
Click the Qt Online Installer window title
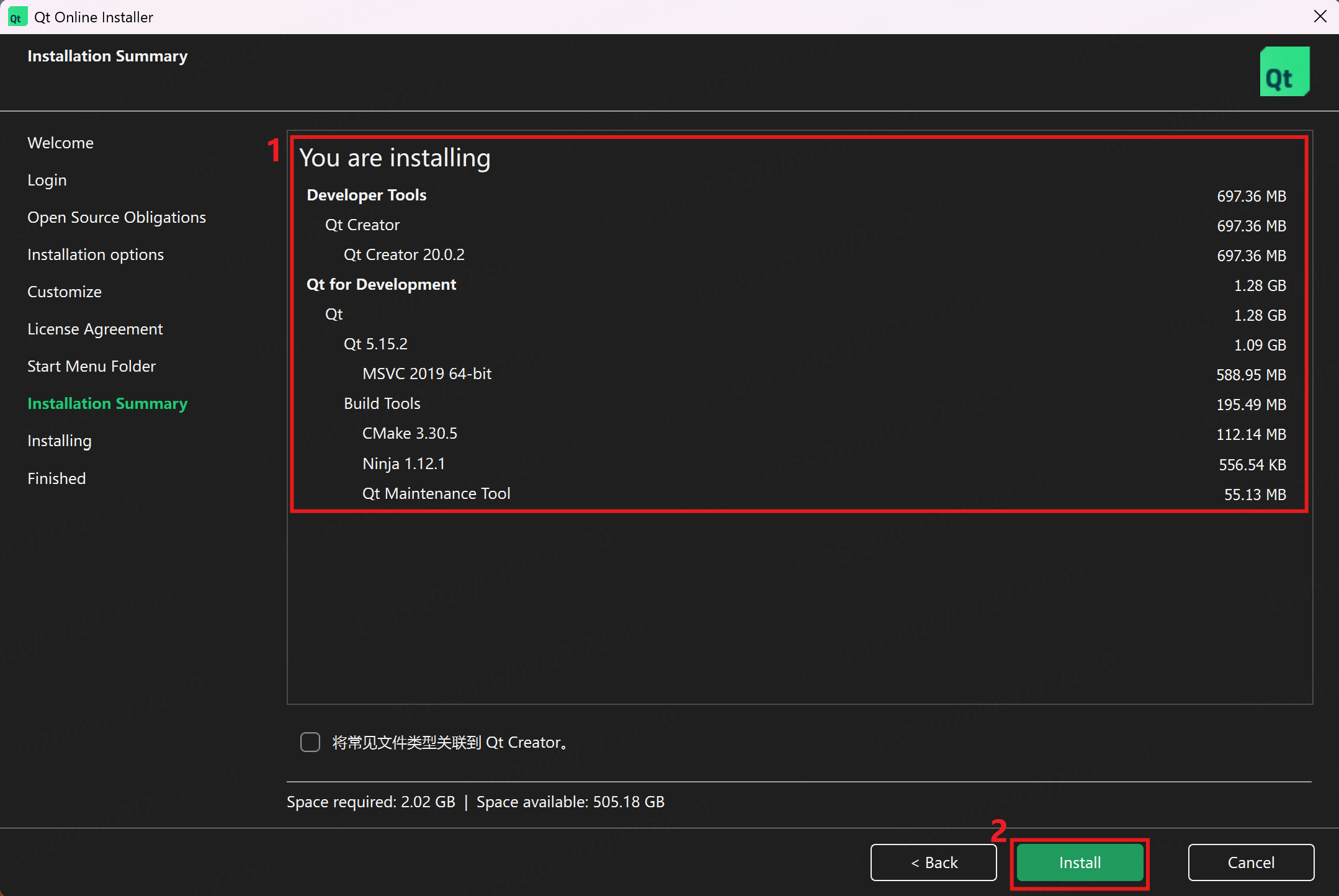[94, 17]
